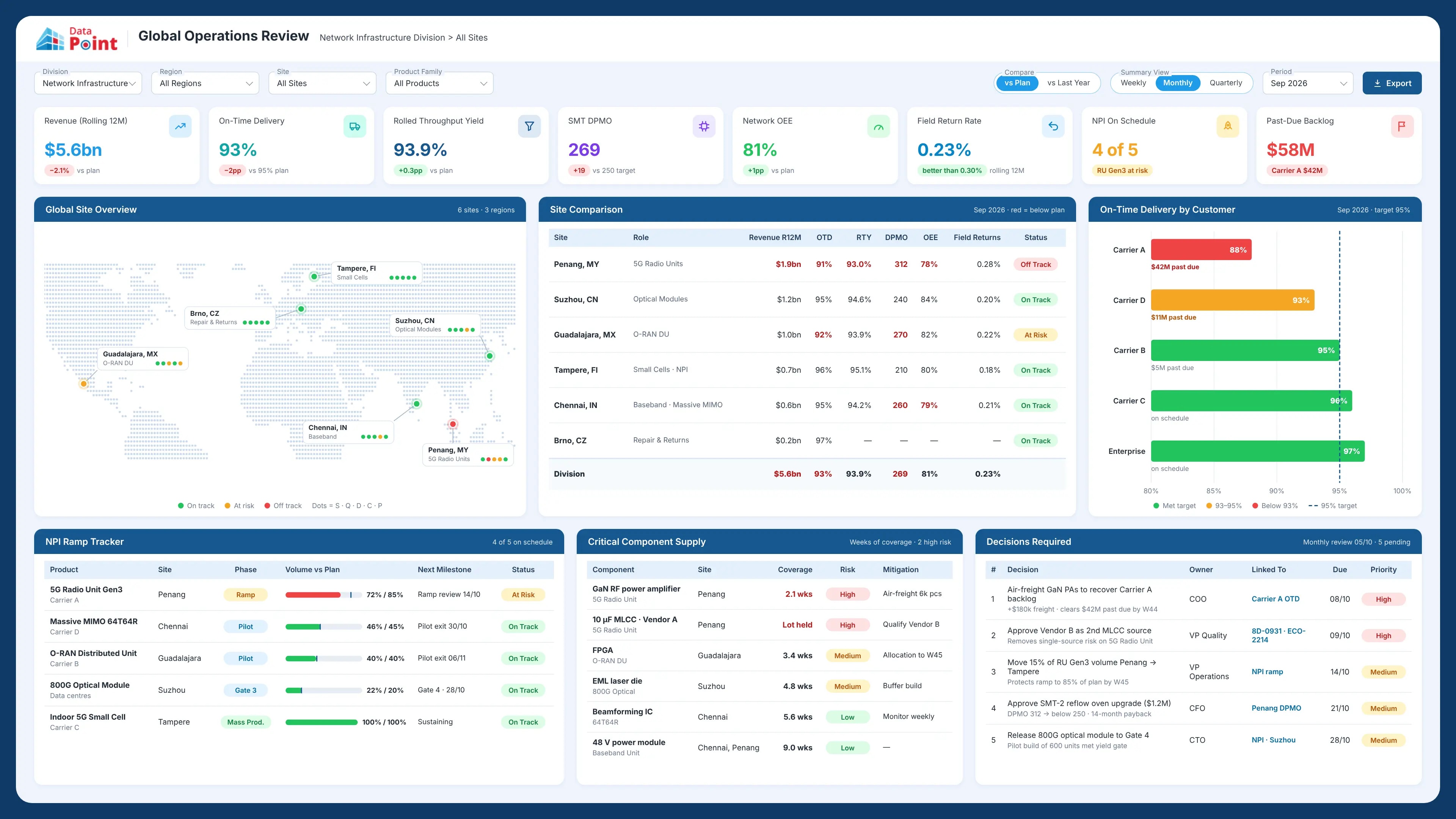
Task: Click the DataPoint logo
Action: coord(77,38)
